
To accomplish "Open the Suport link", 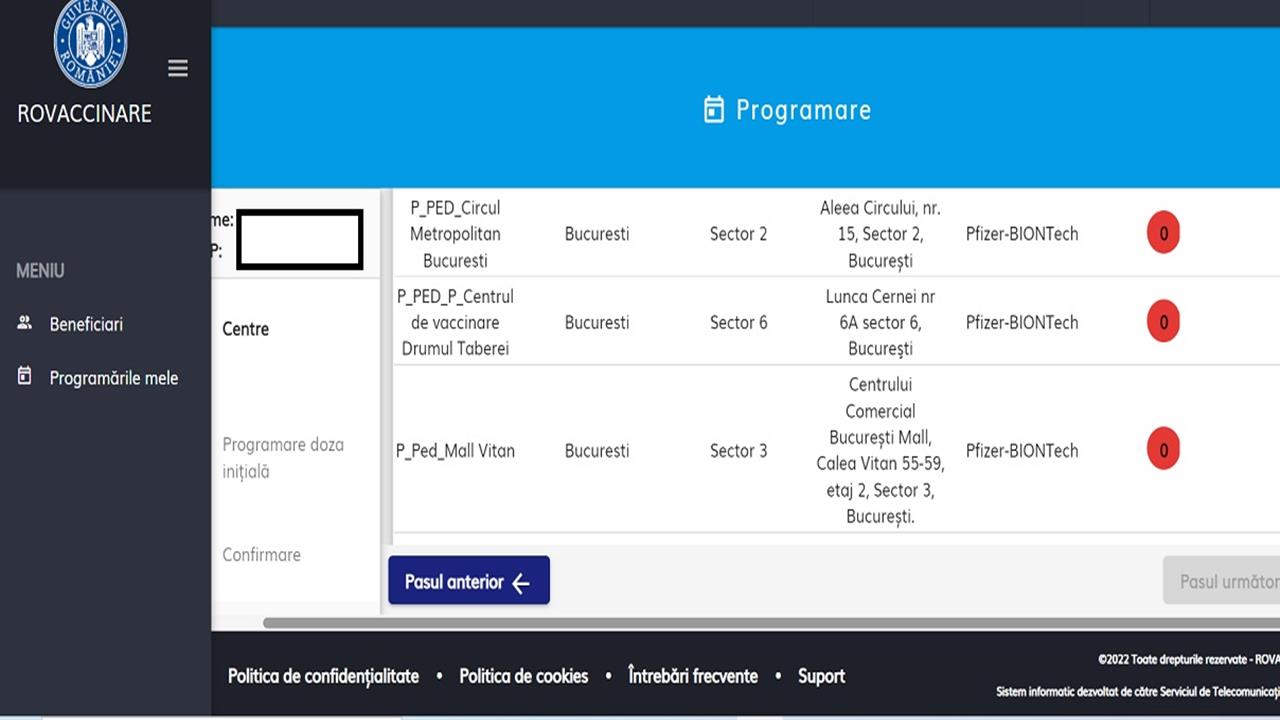I will pos(821,676).
